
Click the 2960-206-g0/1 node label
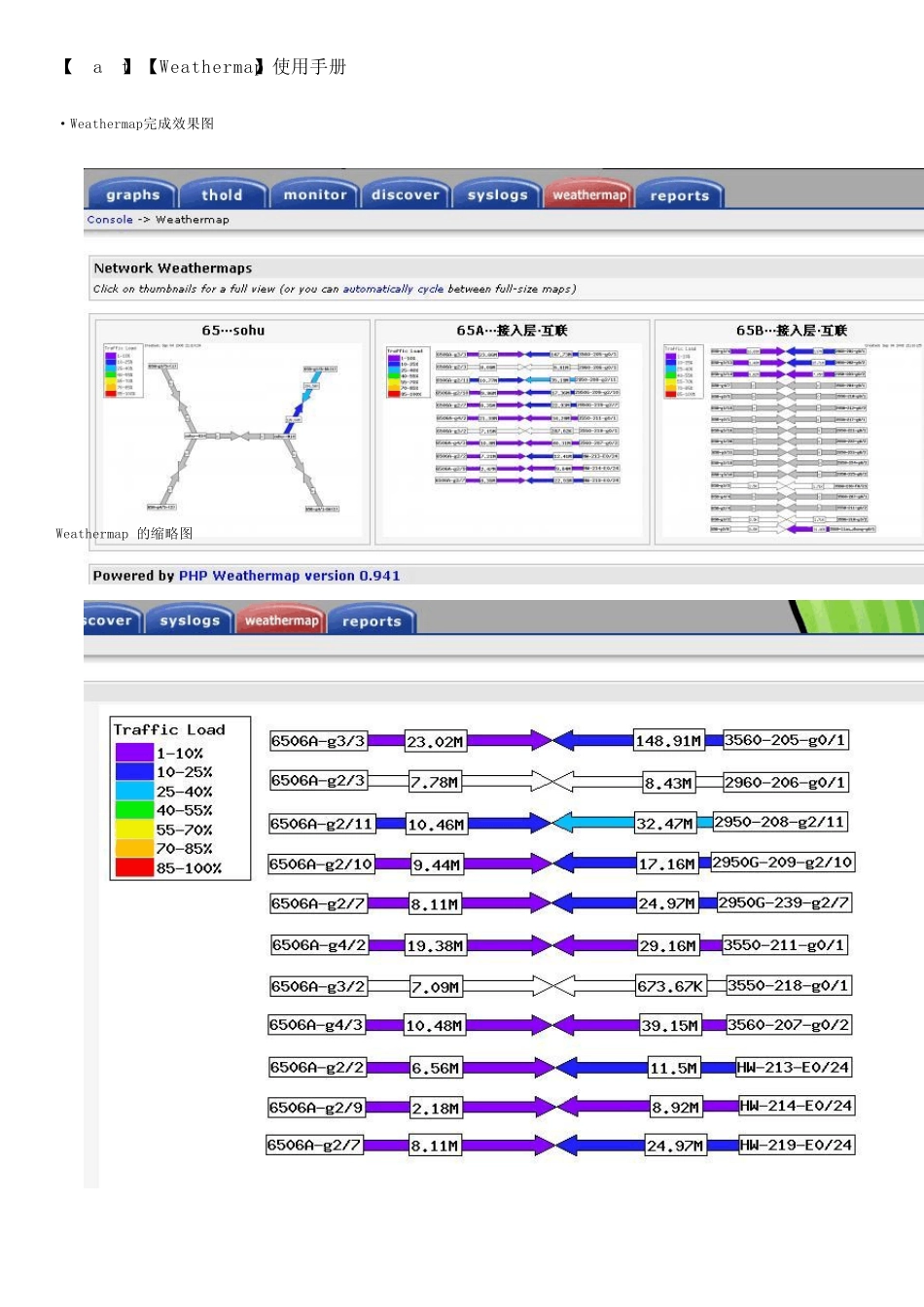(x=786, y=782)
